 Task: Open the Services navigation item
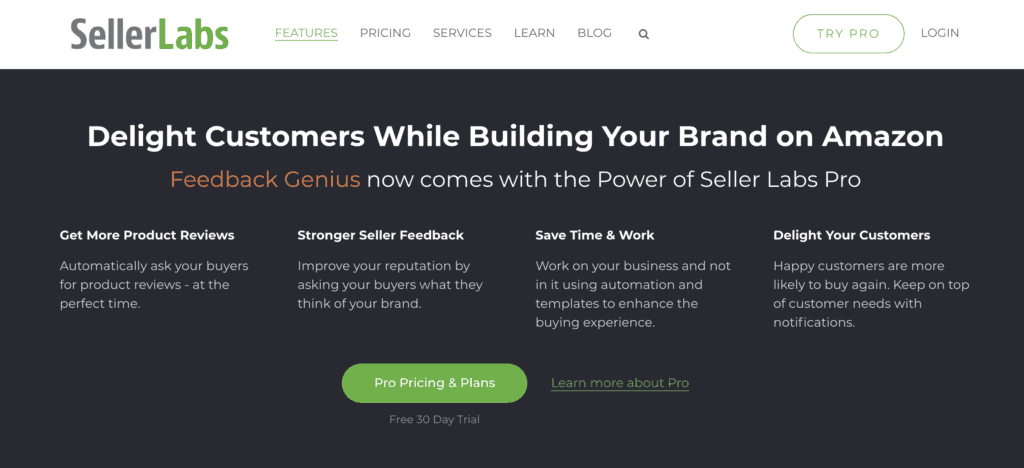click(x=462, y=33)
